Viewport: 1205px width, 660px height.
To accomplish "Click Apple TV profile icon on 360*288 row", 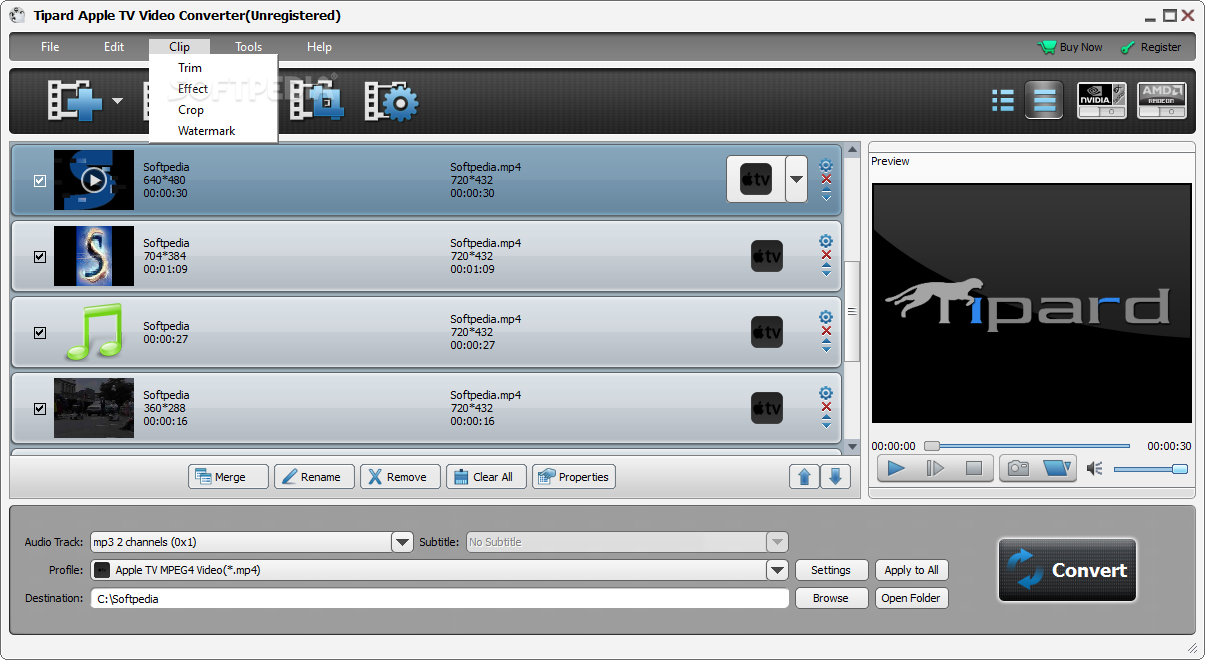I will pyautogui.click(x=766, y=408).
